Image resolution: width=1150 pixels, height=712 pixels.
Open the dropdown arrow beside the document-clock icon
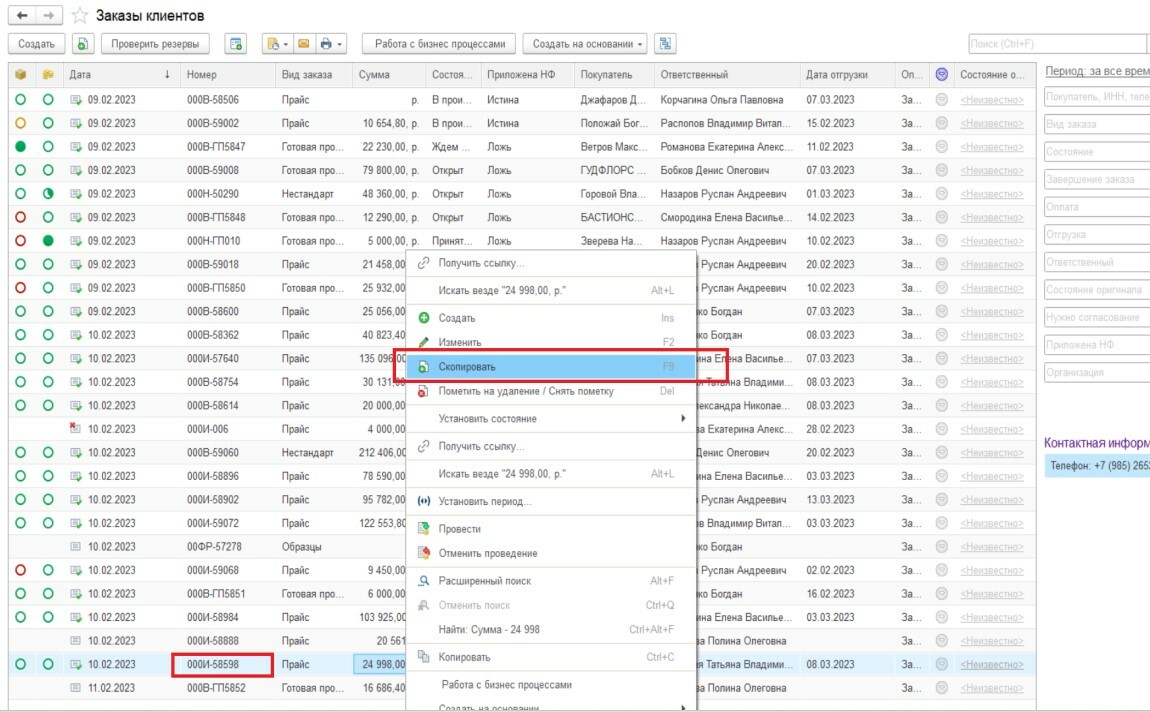point(286,44)
